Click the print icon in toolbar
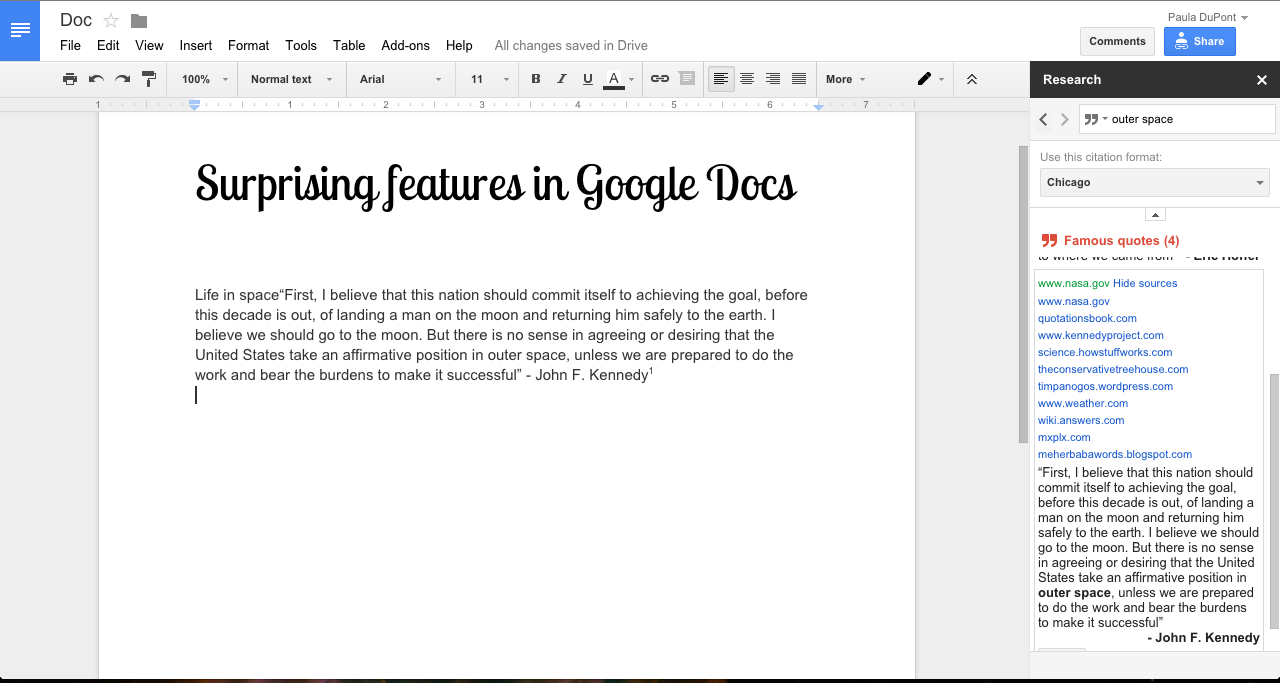1280x683 pixels. 70,79
